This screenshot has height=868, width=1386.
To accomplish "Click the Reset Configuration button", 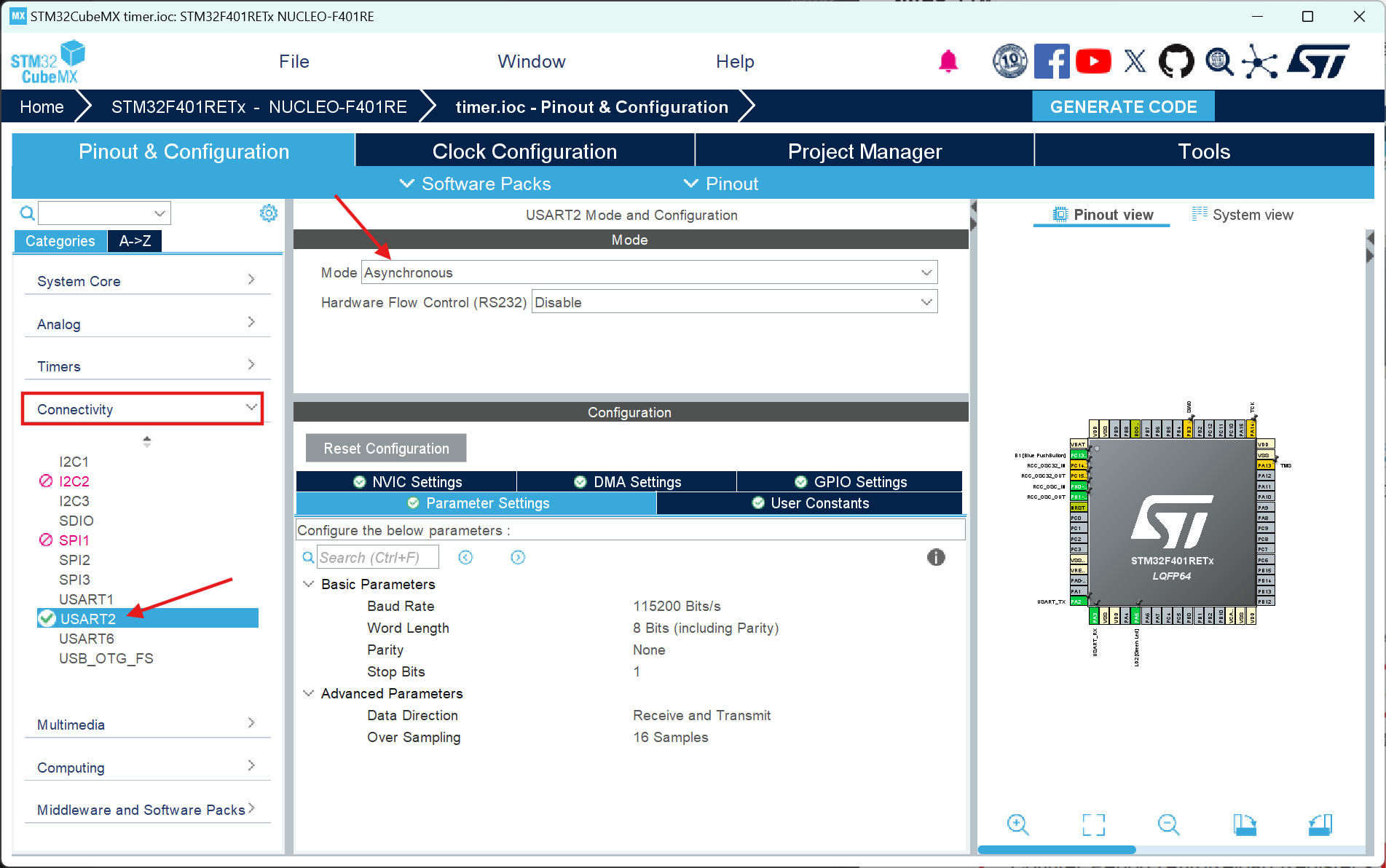I will tap(386, 448).
